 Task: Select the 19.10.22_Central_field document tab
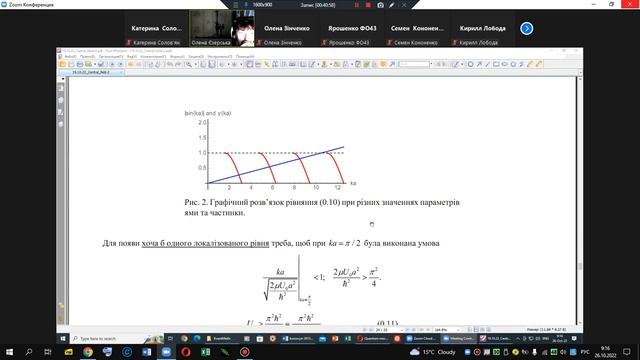click(x=91, y=72)
